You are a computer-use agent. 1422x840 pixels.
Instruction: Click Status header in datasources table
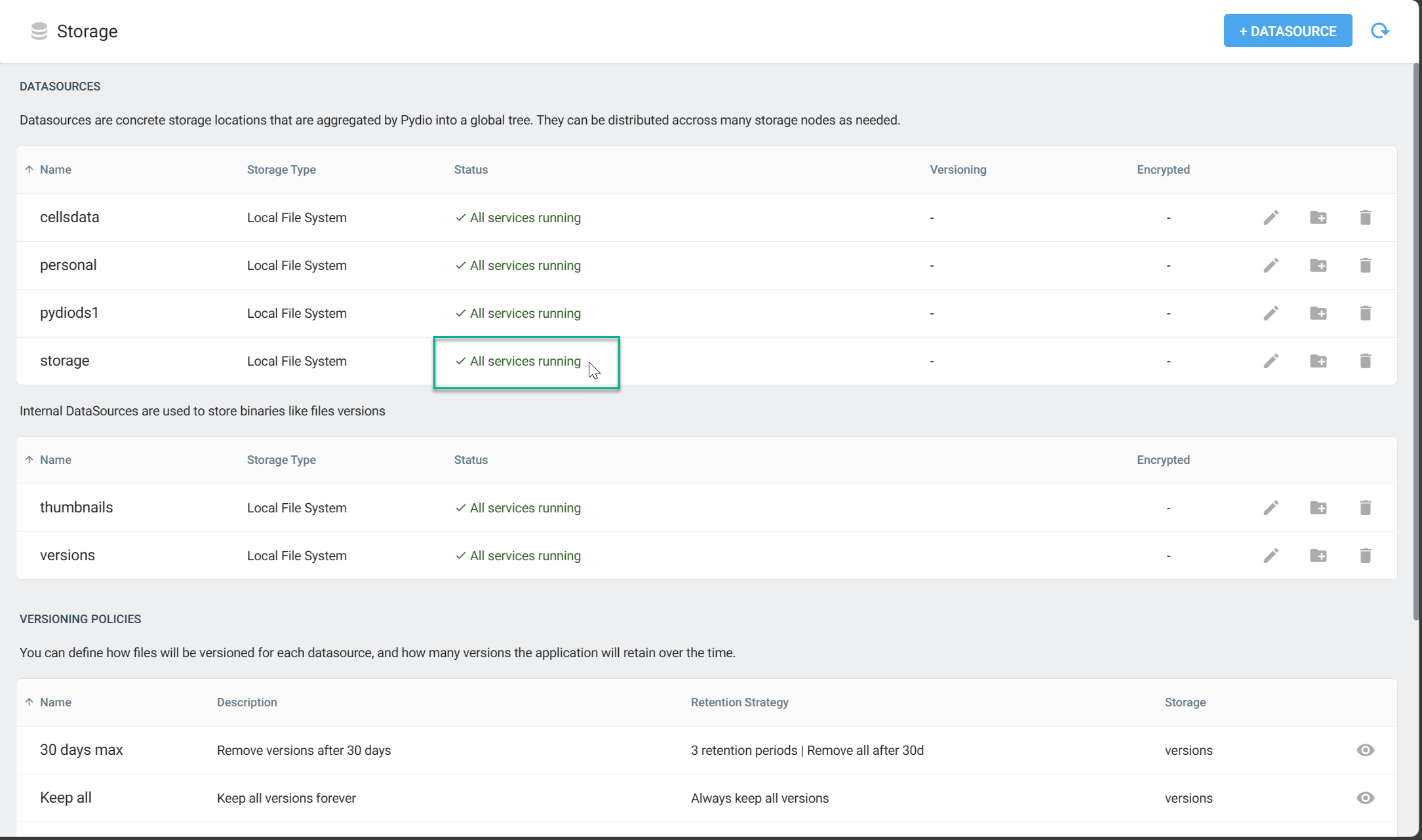click(x=471, y=170)
